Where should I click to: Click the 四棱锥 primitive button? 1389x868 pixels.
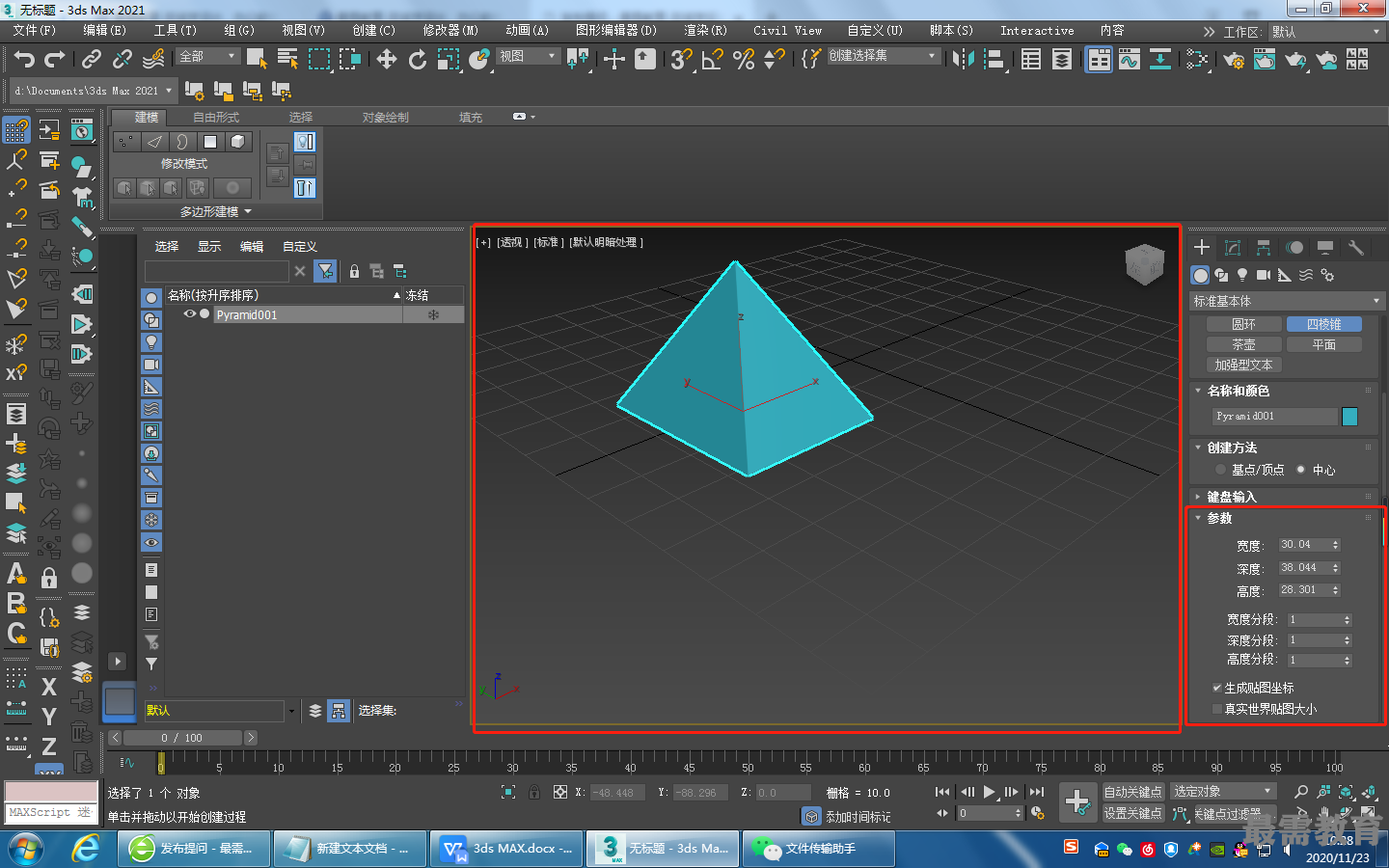(x=1323, y=324)
